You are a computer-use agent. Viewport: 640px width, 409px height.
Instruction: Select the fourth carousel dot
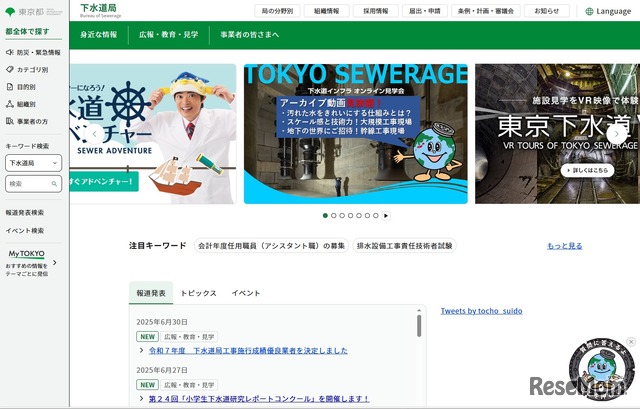(351, 216)
